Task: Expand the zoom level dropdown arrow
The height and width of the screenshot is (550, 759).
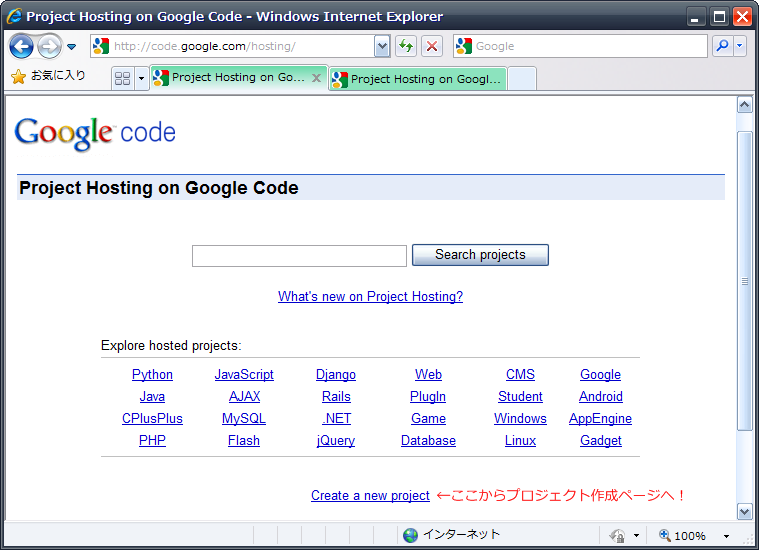Action: 726,536
